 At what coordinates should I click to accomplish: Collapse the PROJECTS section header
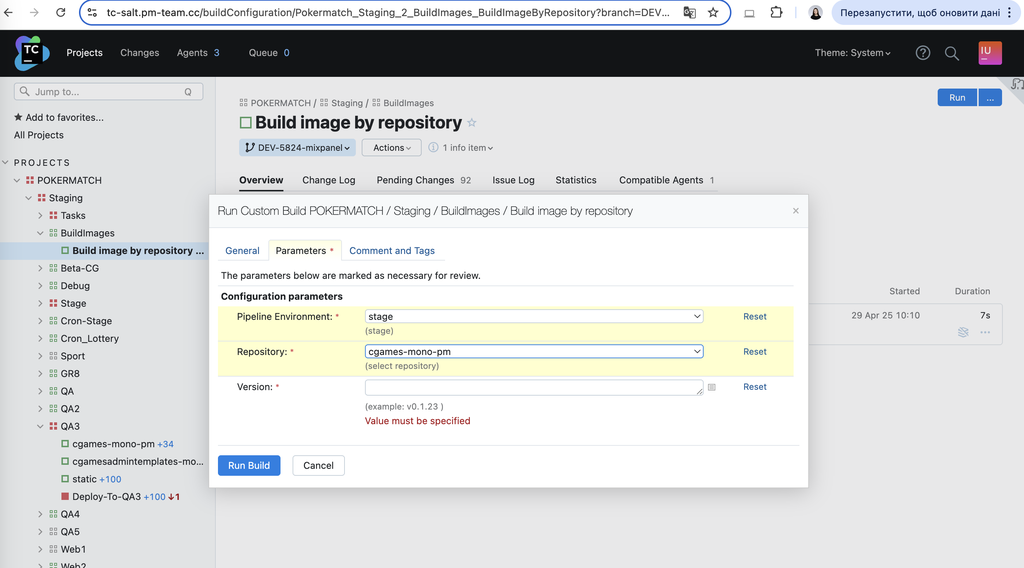pyautogui.click(x=5, y=163)
